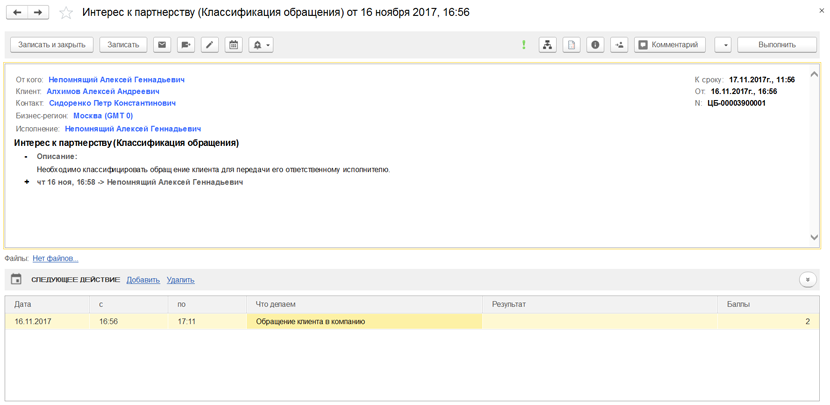Click the document page icon
Image resolution: width=830 pixels, height=405 pixels.
(572, 45)
